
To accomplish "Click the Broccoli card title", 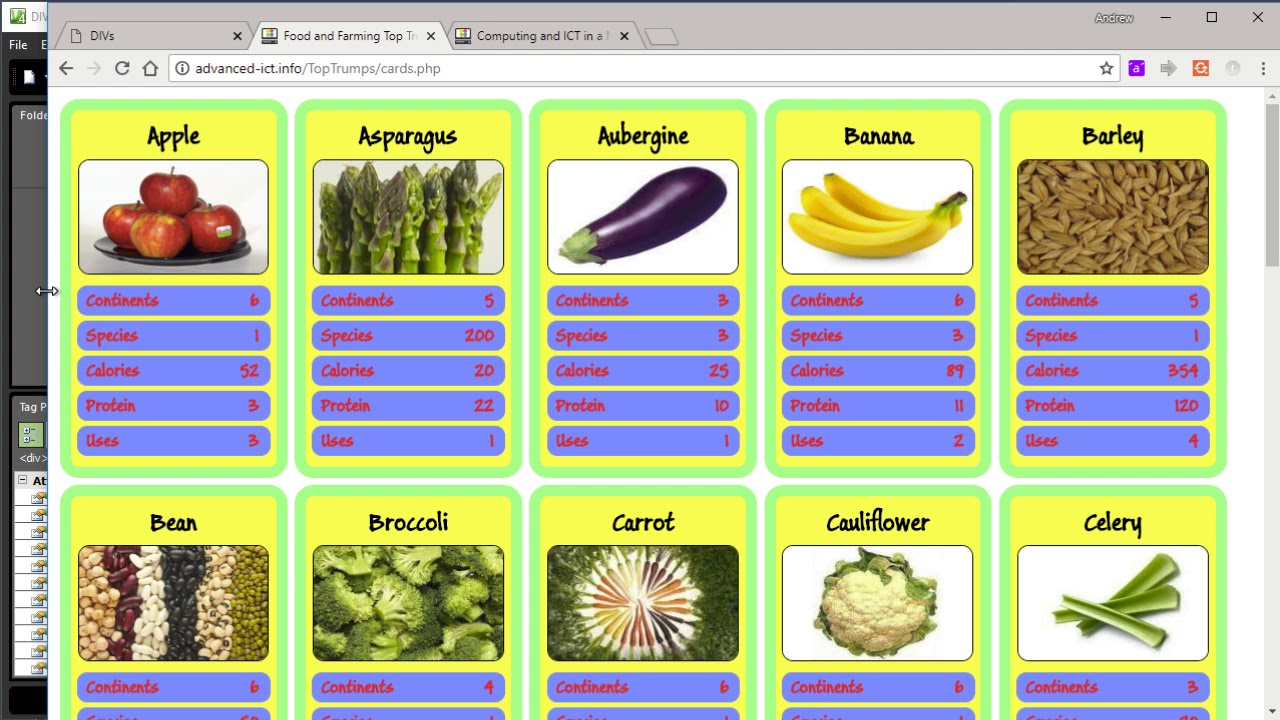I will pyautogui.click(x=408, y=522).
